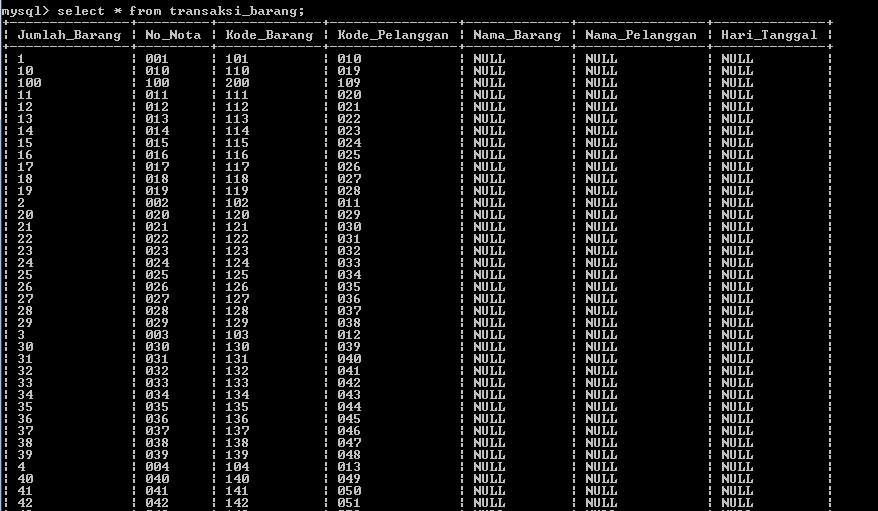
Task: Click Kode_Barang value 200
Action: [x=237, y=83]
